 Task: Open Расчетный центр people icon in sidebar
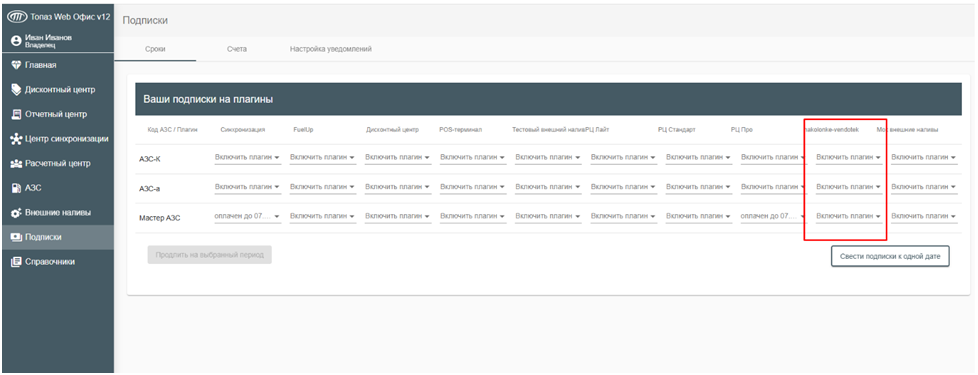tap(17, 163)
